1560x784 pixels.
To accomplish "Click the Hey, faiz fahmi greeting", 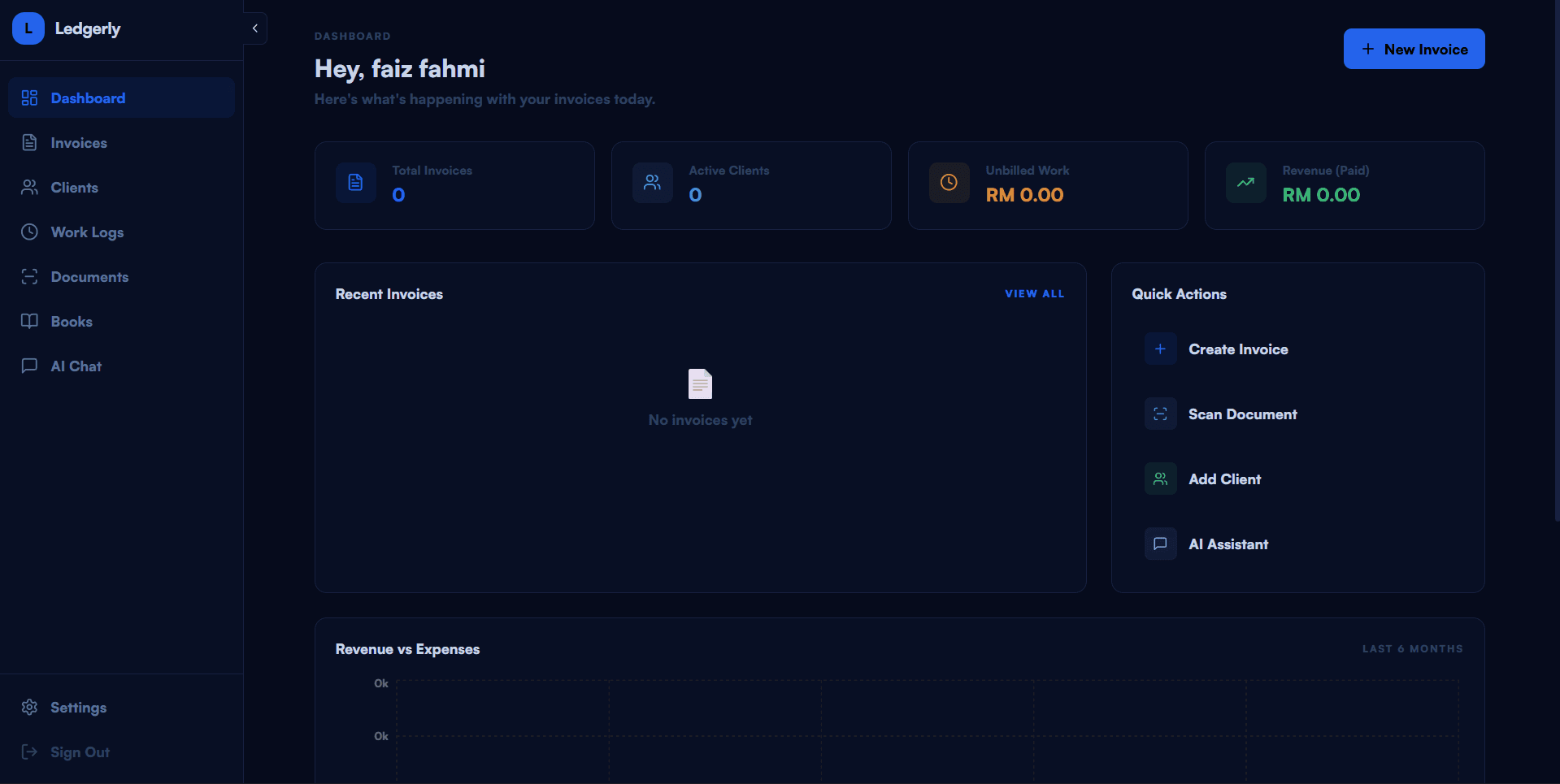I will (x=400, y=69).
